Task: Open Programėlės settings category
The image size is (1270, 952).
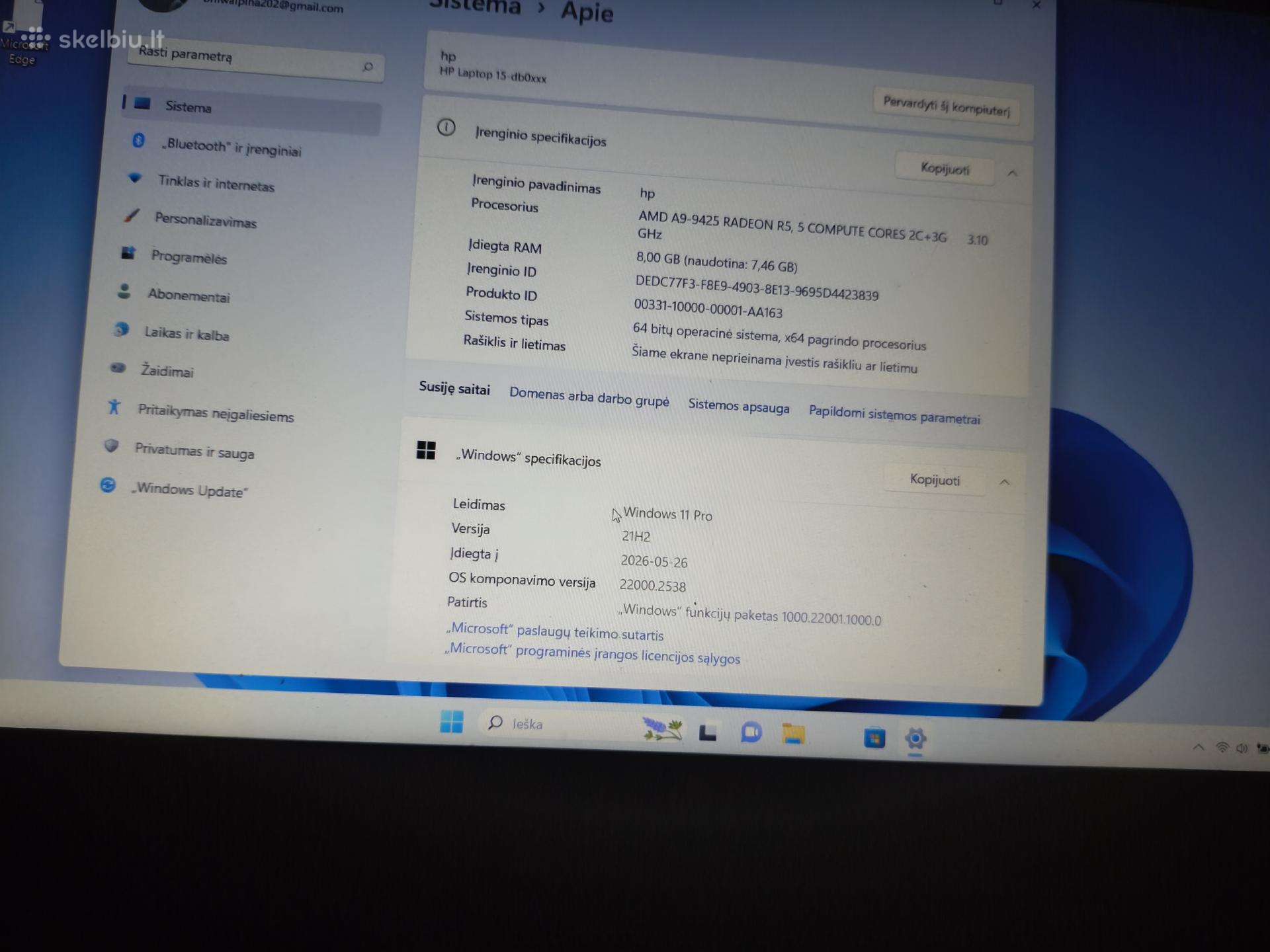Action: [x=189, y=257]
